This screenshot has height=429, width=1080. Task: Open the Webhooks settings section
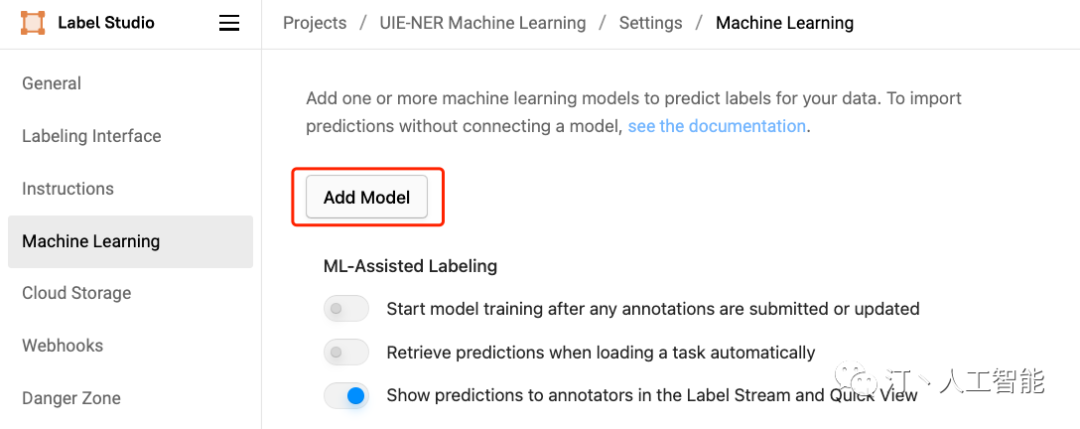click(x=62, y=345)
